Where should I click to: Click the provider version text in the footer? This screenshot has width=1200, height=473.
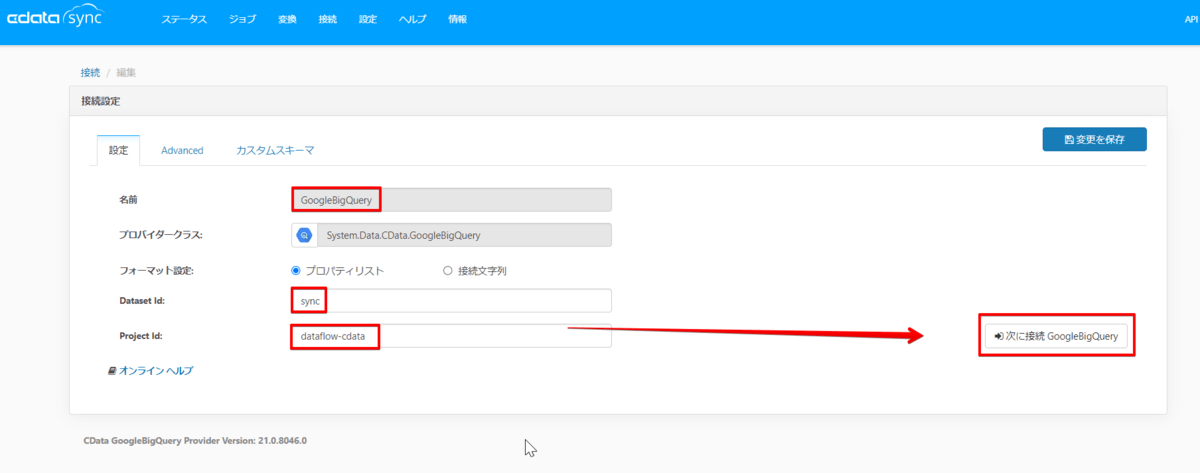click(195, 440)
